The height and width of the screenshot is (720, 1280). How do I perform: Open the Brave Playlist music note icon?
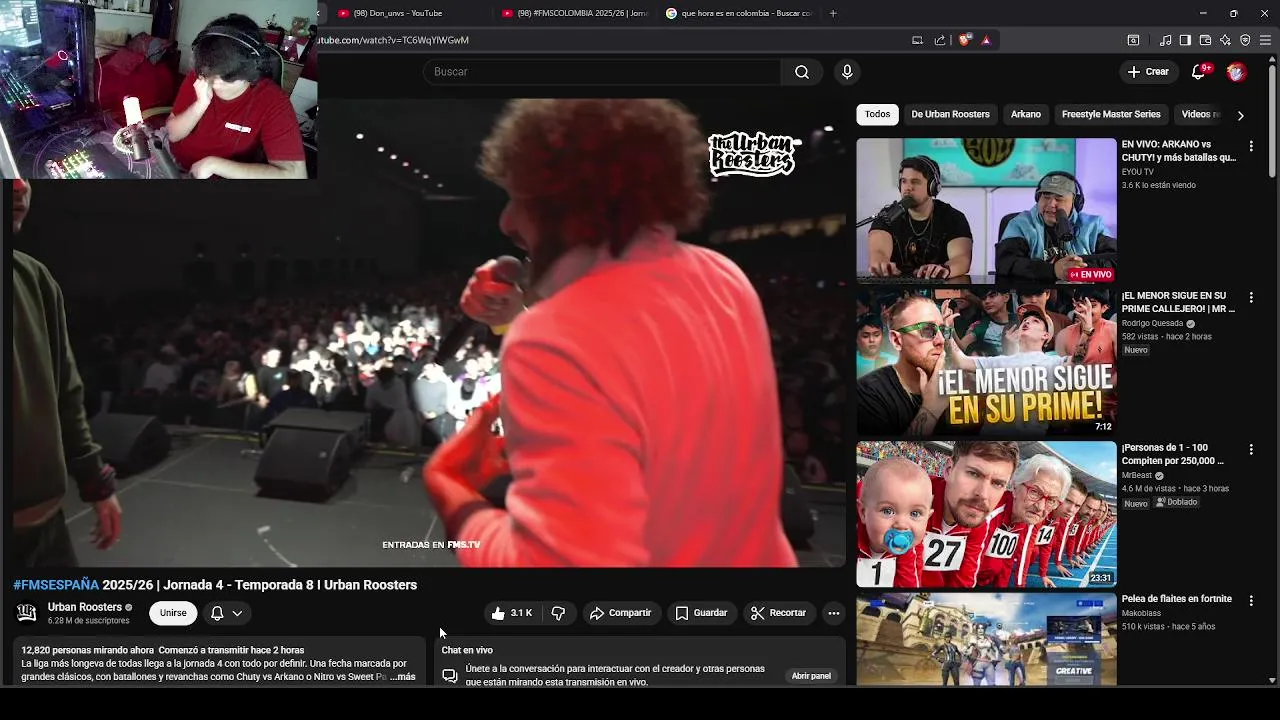click(x=1165, y=40)
